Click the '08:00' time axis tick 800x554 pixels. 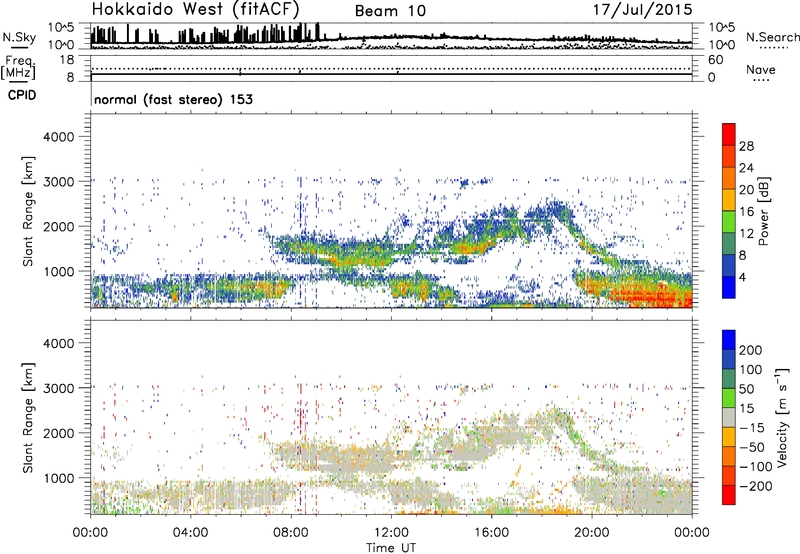pos(291,533)
